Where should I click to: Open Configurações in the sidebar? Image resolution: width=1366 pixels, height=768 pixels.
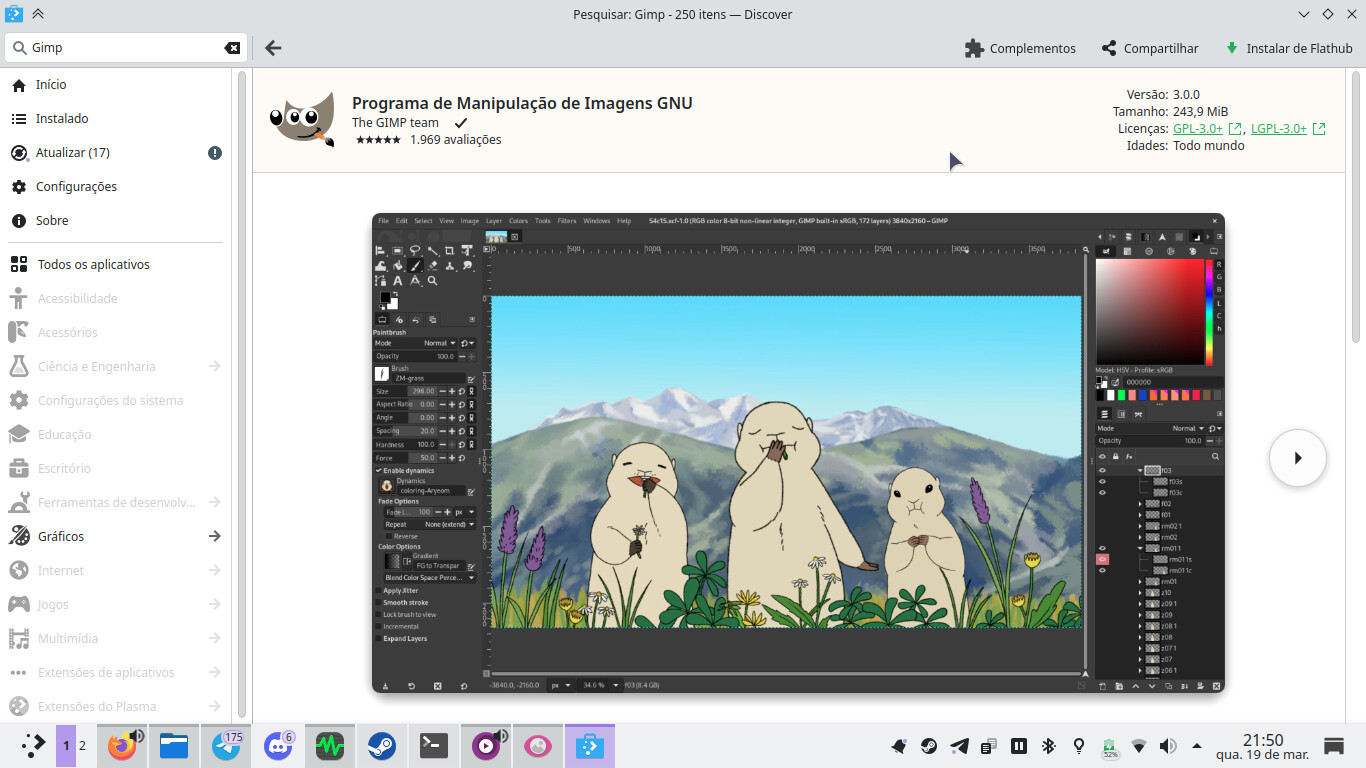(115, 187)
